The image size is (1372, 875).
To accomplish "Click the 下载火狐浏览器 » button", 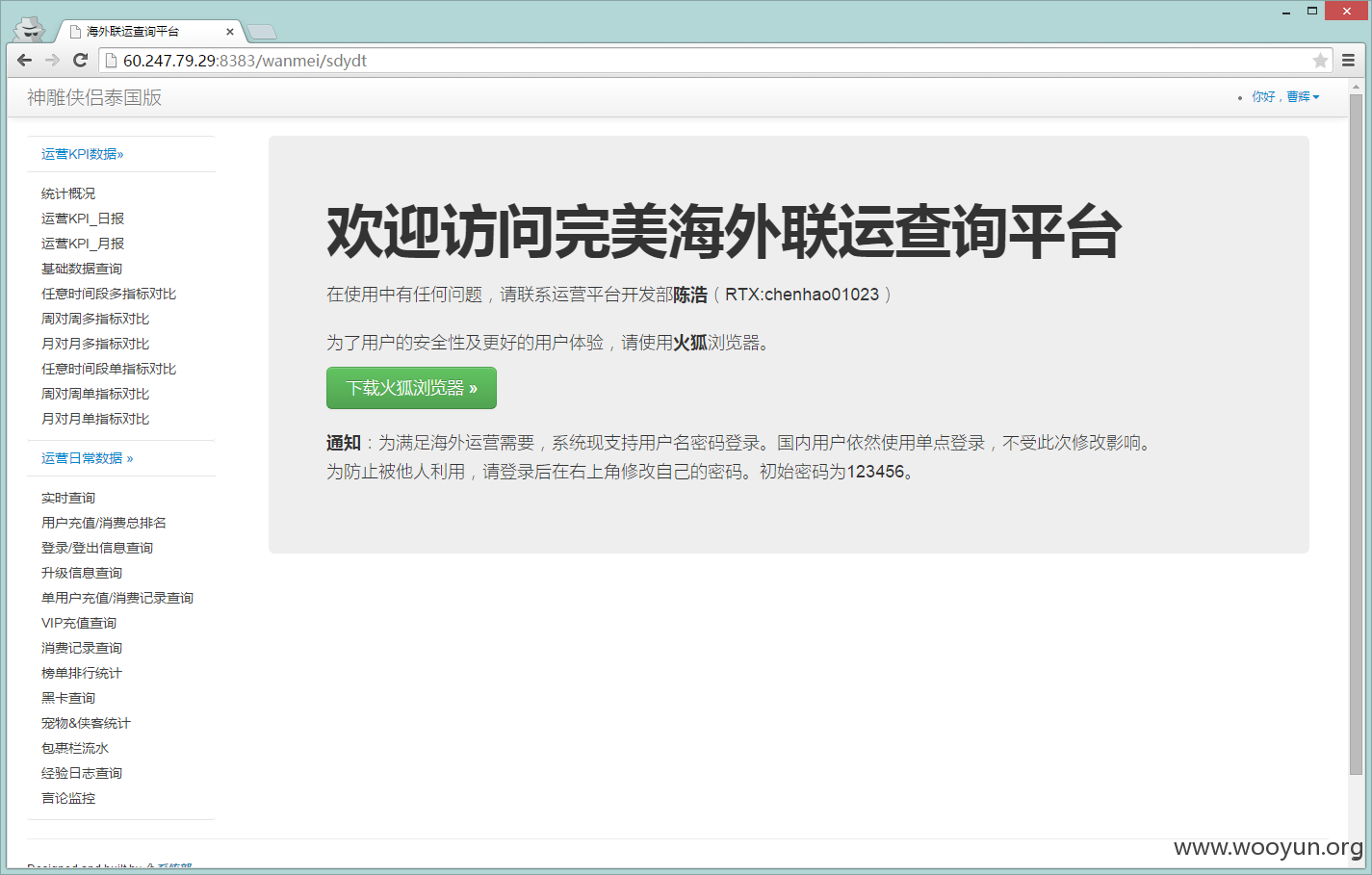I will [411, 388].
